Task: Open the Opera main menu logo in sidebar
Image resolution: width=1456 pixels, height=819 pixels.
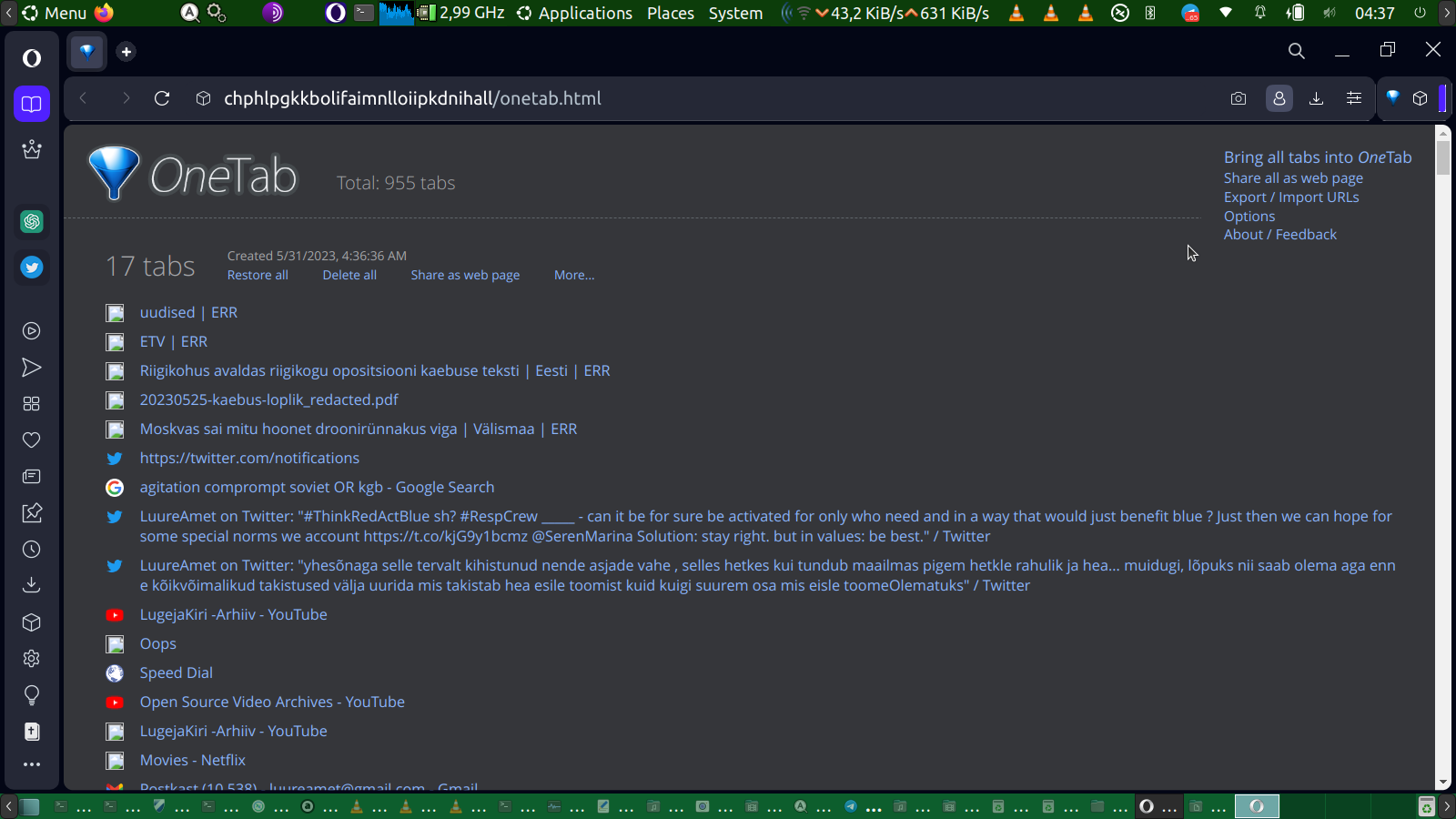Action: (x=32, y=58)
